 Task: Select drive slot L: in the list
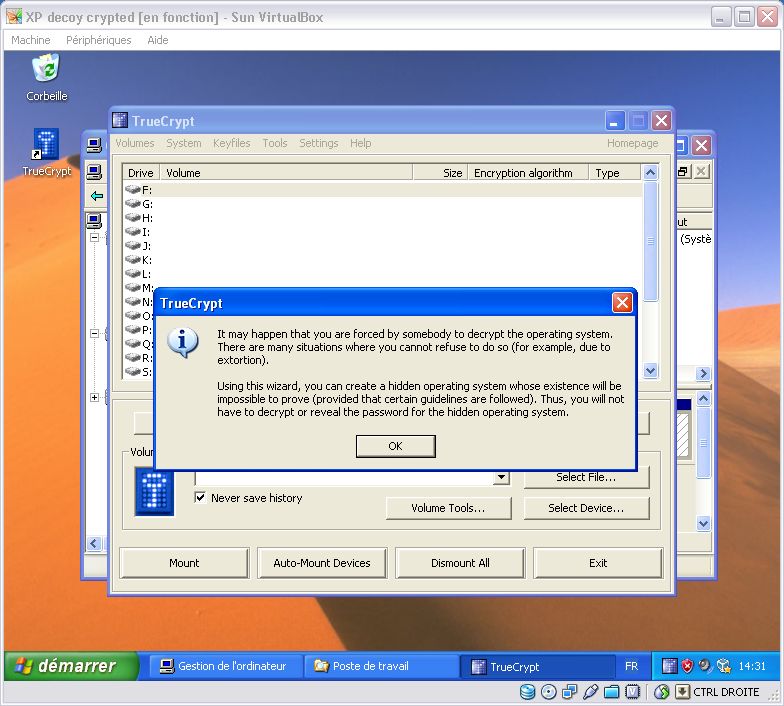[x=383, y=274]
